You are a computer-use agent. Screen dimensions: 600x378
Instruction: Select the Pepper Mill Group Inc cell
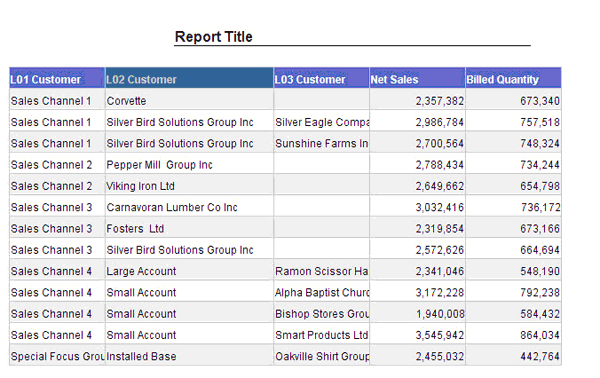click(x=189, y=165)
